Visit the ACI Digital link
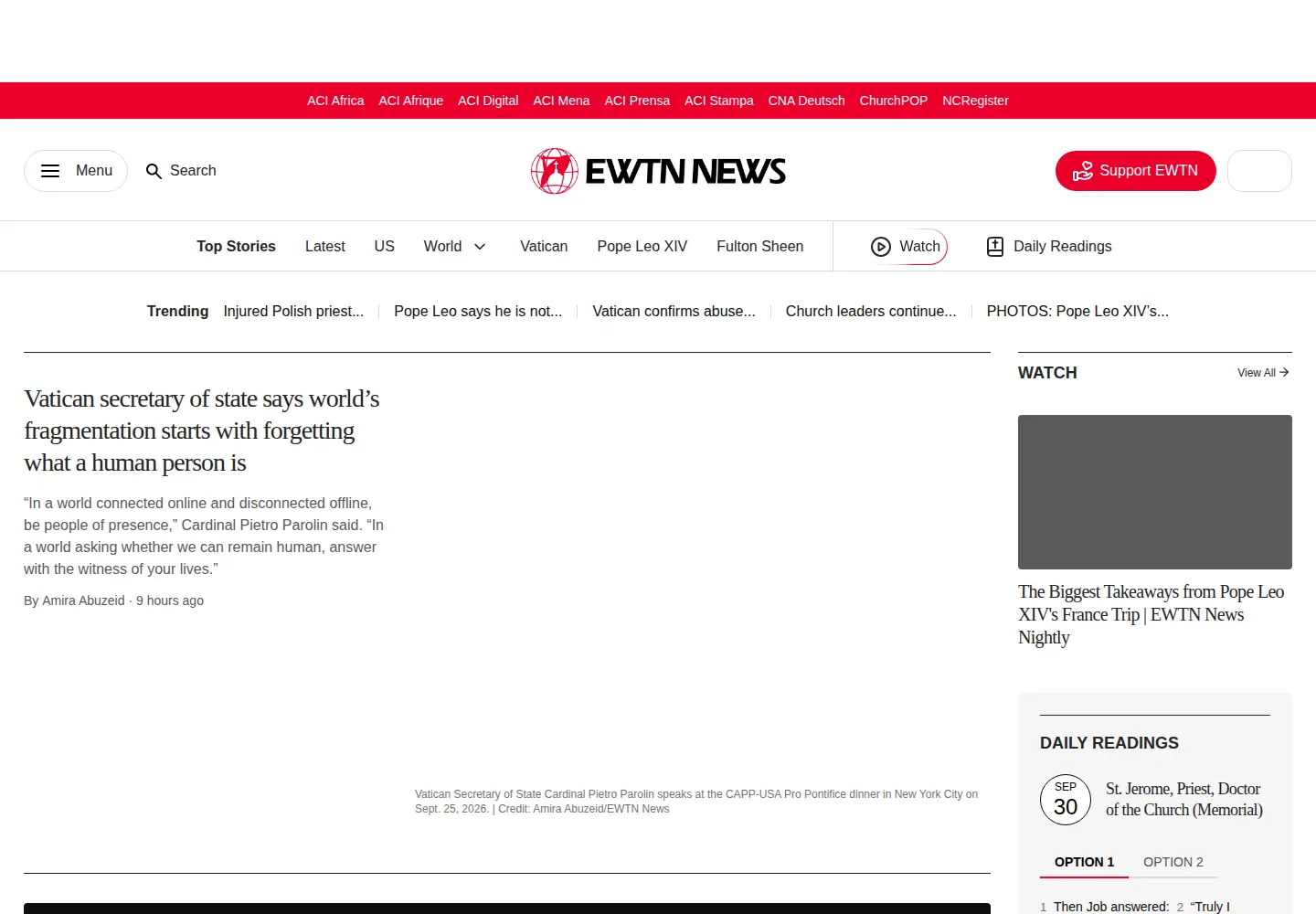This screenshot has width=1316, height=914. [488, 101]
